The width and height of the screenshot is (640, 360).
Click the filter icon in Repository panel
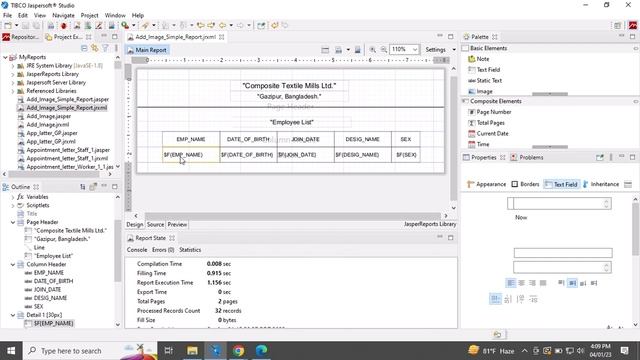coord(105,48)
